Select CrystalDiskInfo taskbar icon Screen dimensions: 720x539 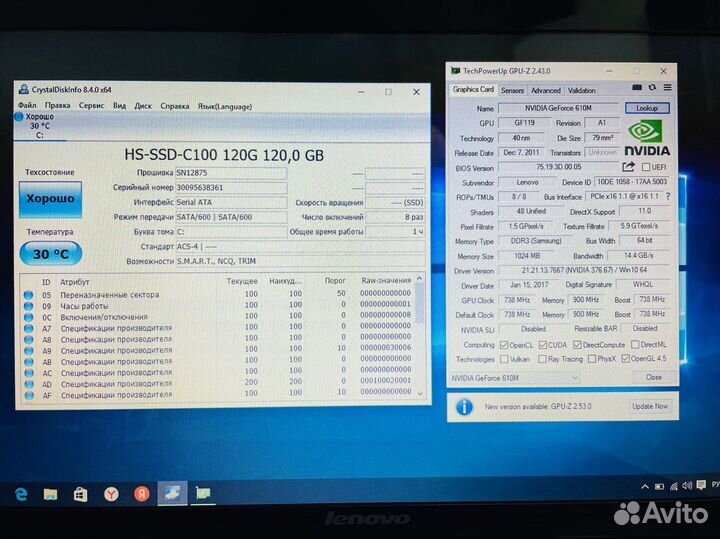(x=172, y=494)
